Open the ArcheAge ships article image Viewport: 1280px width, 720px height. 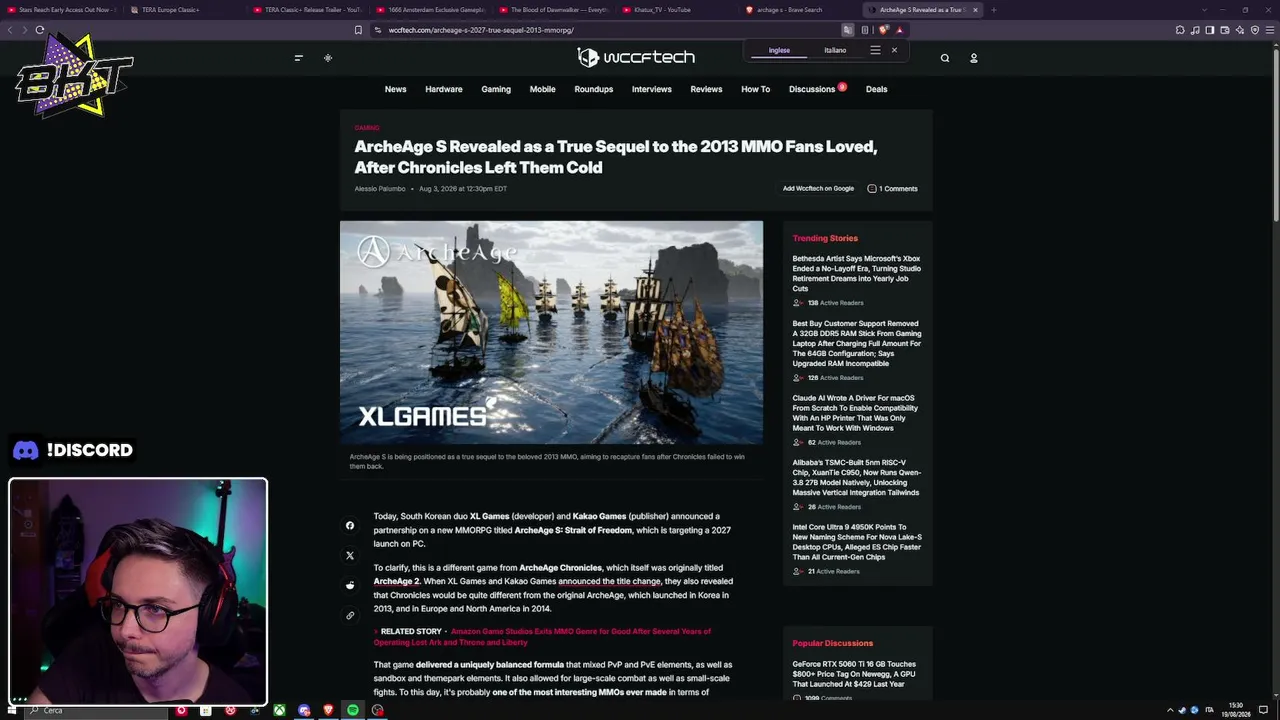click(x=551, y=332)
